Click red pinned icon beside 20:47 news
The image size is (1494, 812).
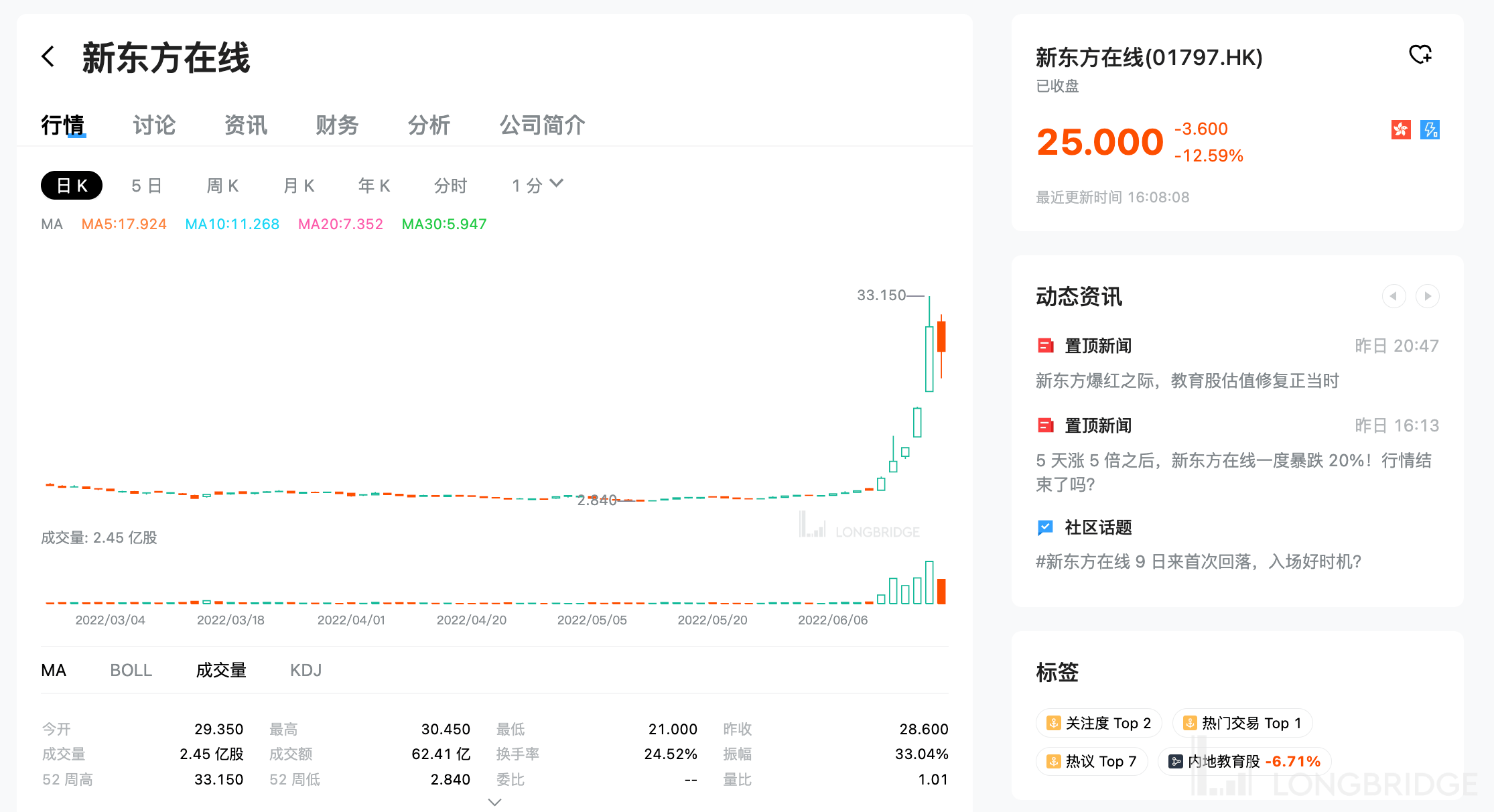coord(1045,346)
